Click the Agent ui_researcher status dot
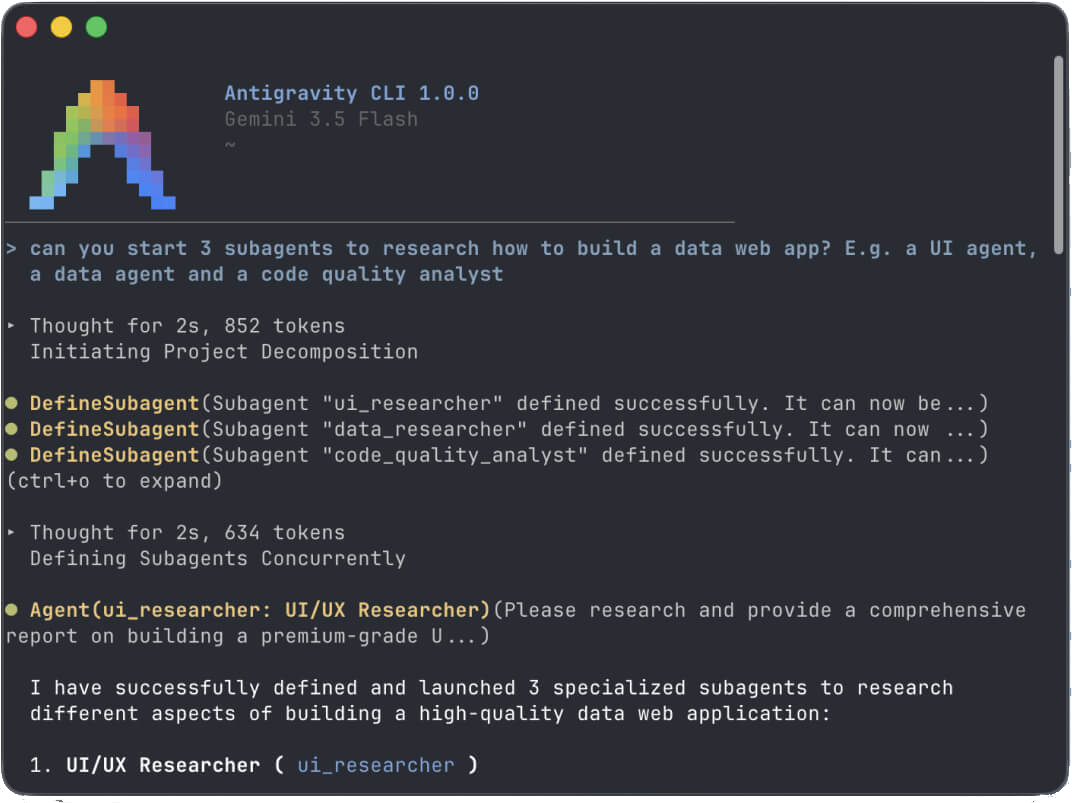This screenshot has height=803, width=1072. pos(12,610)
